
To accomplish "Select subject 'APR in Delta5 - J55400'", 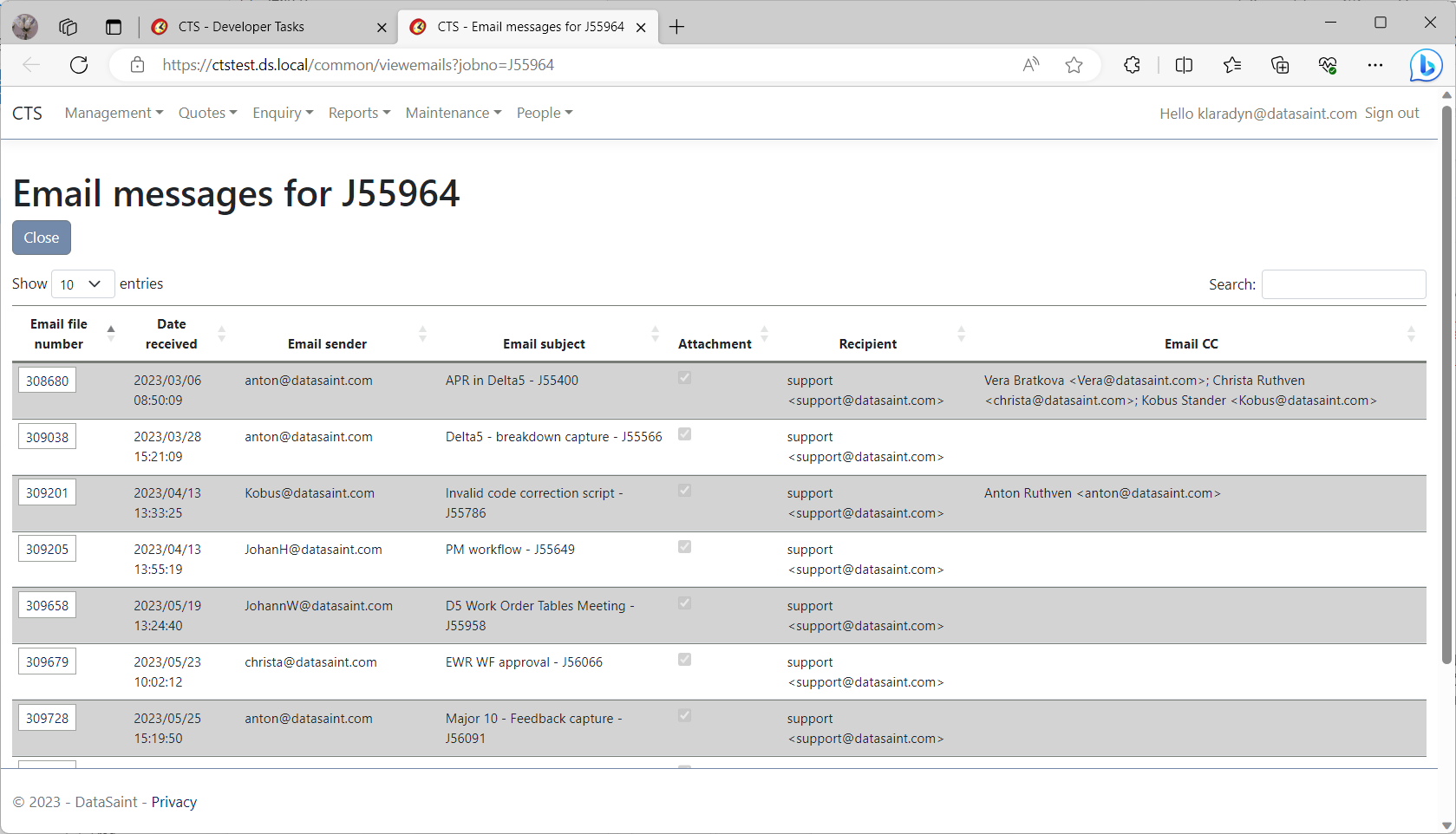I will (x=512, y=381).
